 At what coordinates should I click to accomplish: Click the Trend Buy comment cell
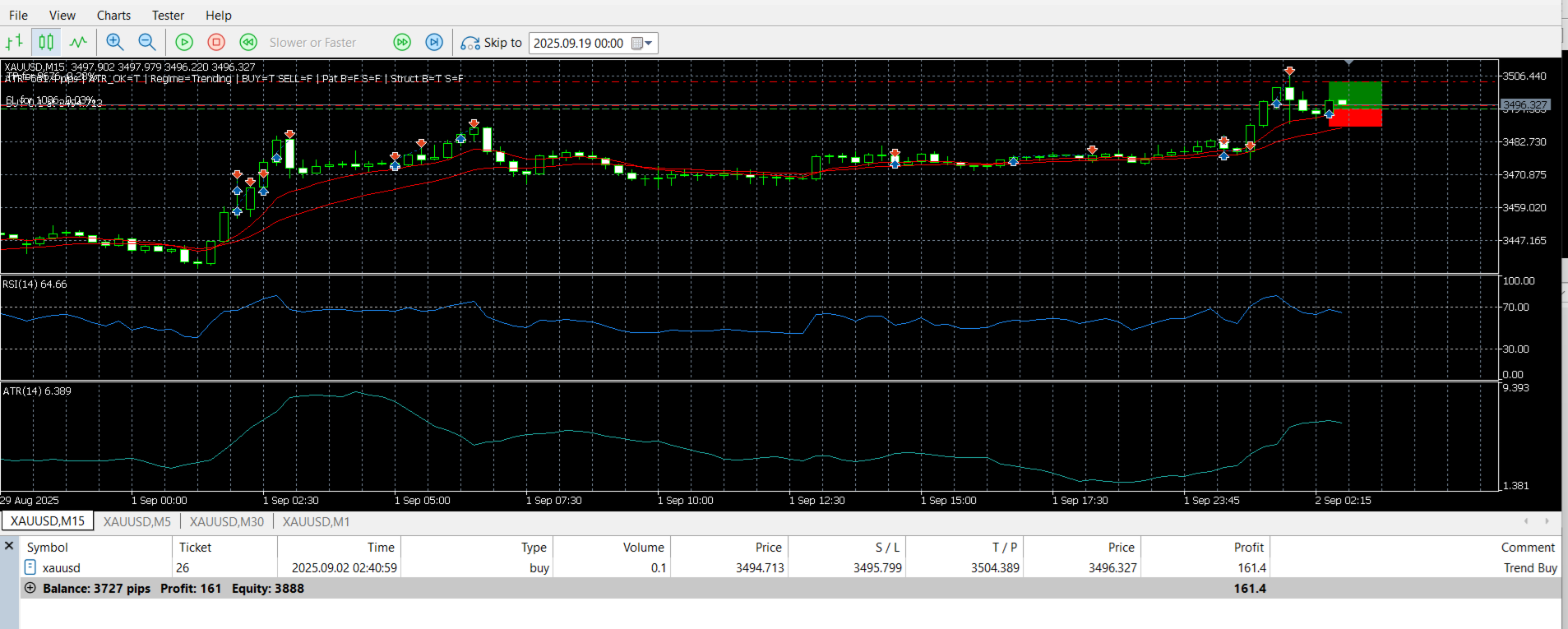1530,568
